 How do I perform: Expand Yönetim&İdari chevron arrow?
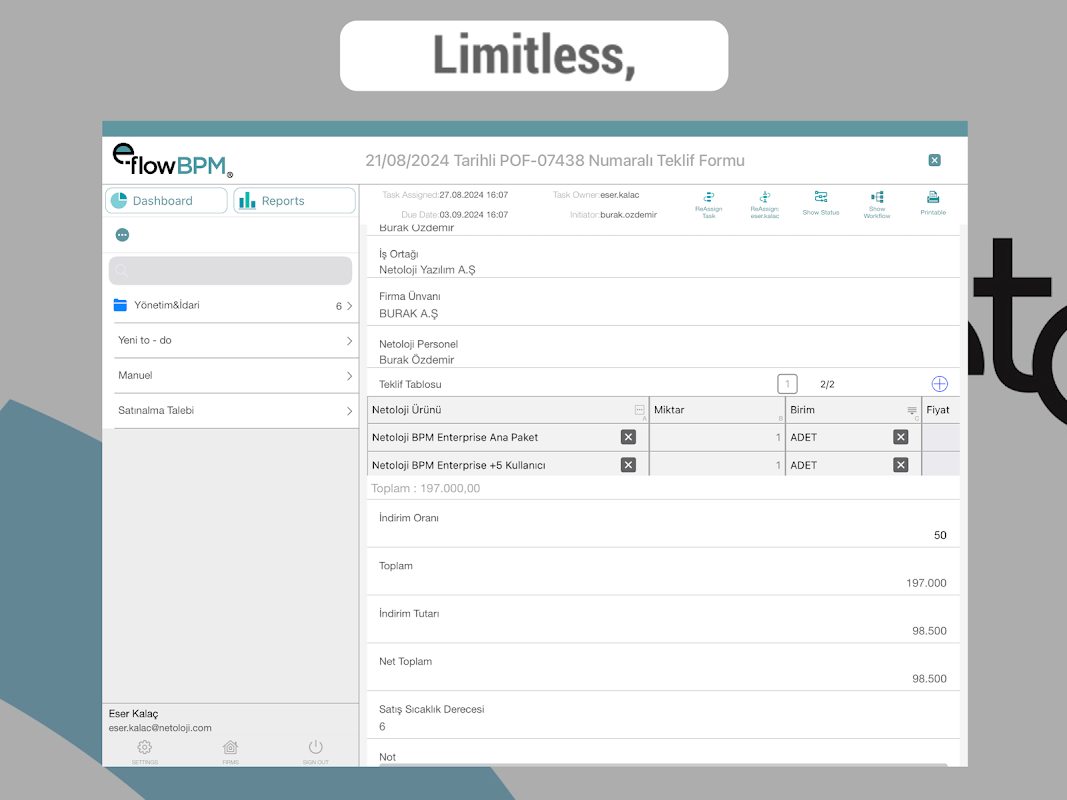(x=349, y=306)
